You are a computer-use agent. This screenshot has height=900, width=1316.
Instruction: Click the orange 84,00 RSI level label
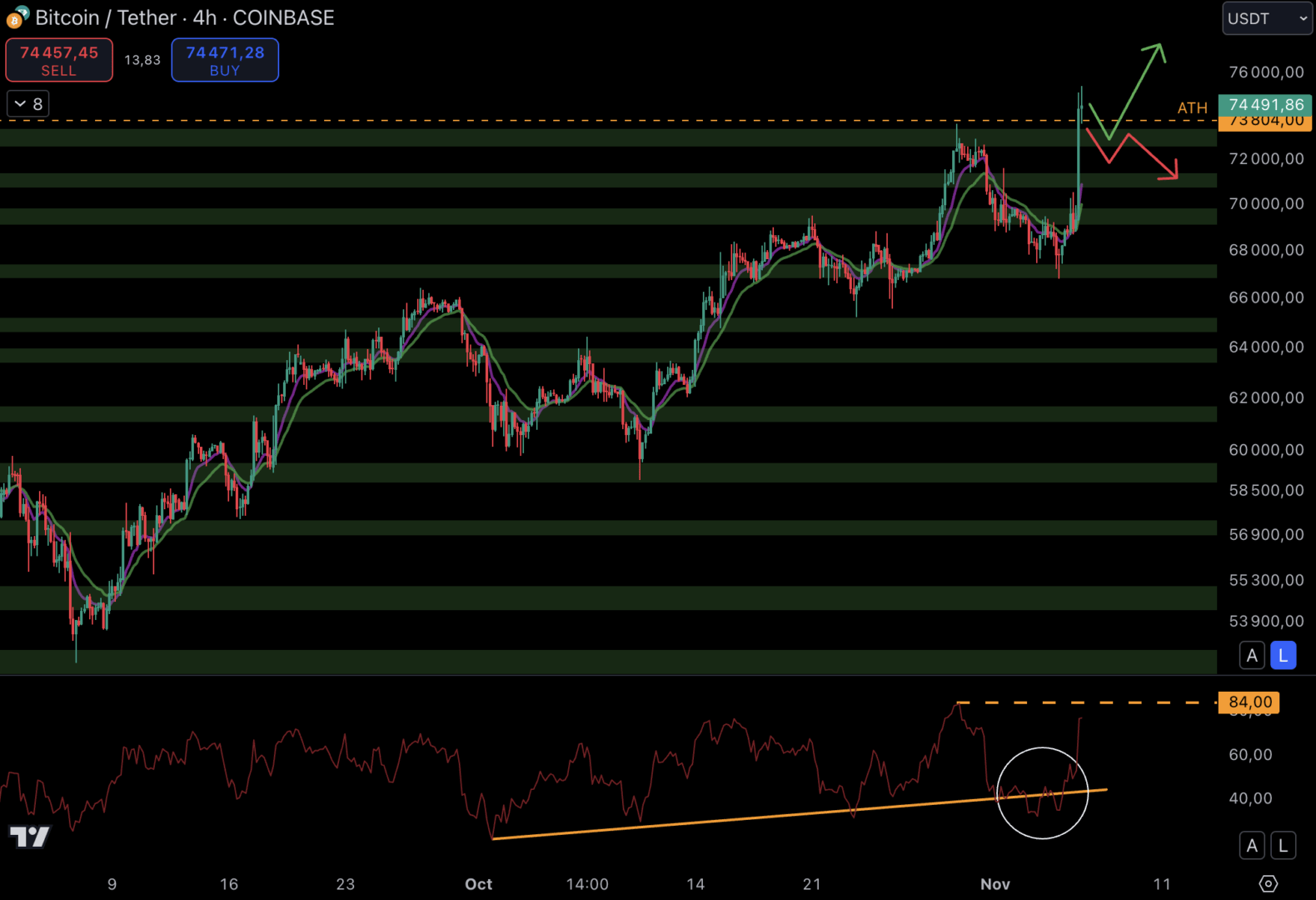pyautogui.click(x=1249, y=702)
